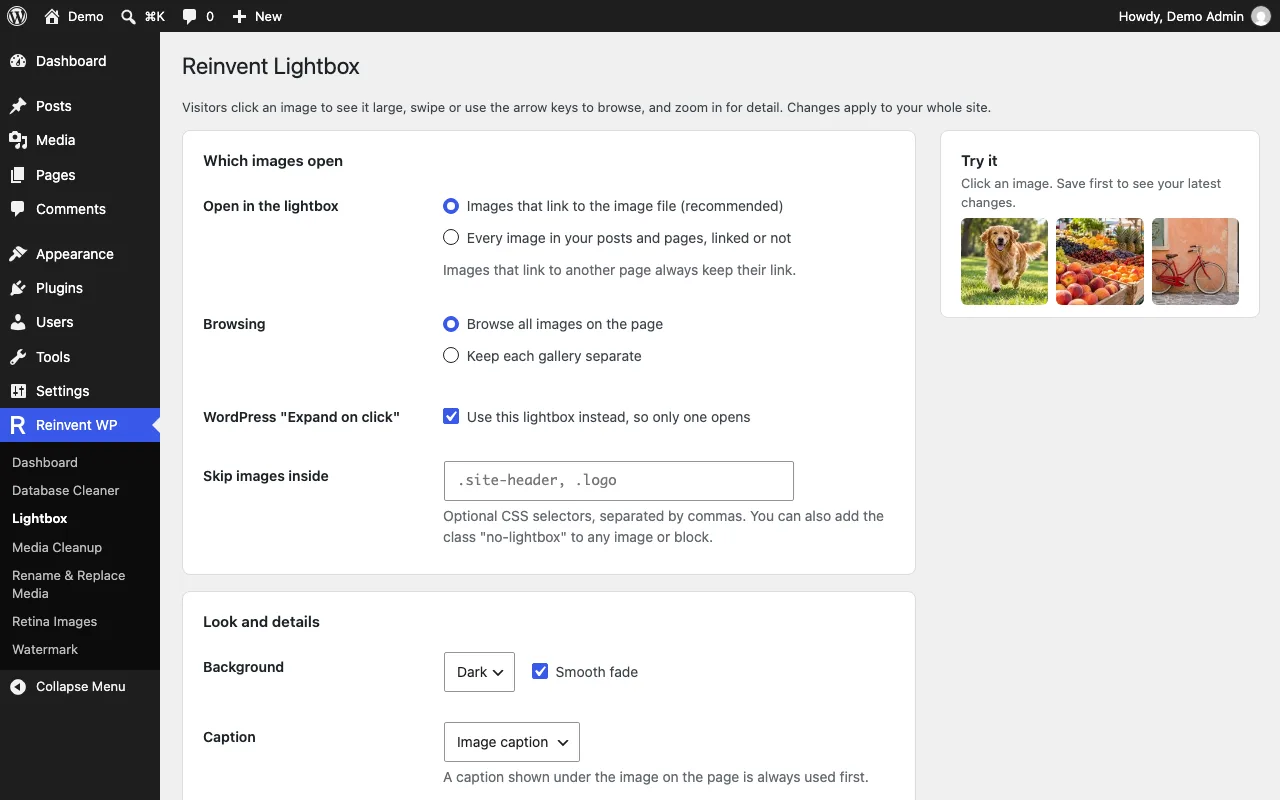
Task: Uncheck the Smooth fade checkbox
Action: (x=540, y=672)
